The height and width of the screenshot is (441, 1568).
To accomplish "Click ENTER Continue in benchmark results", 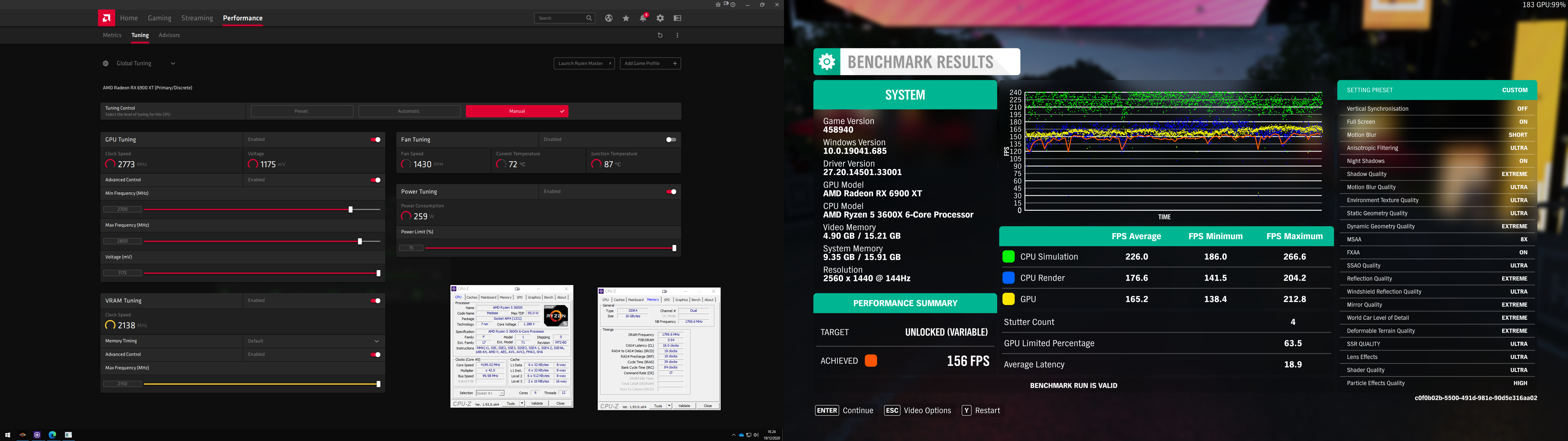I will click(x=844, y=411).
